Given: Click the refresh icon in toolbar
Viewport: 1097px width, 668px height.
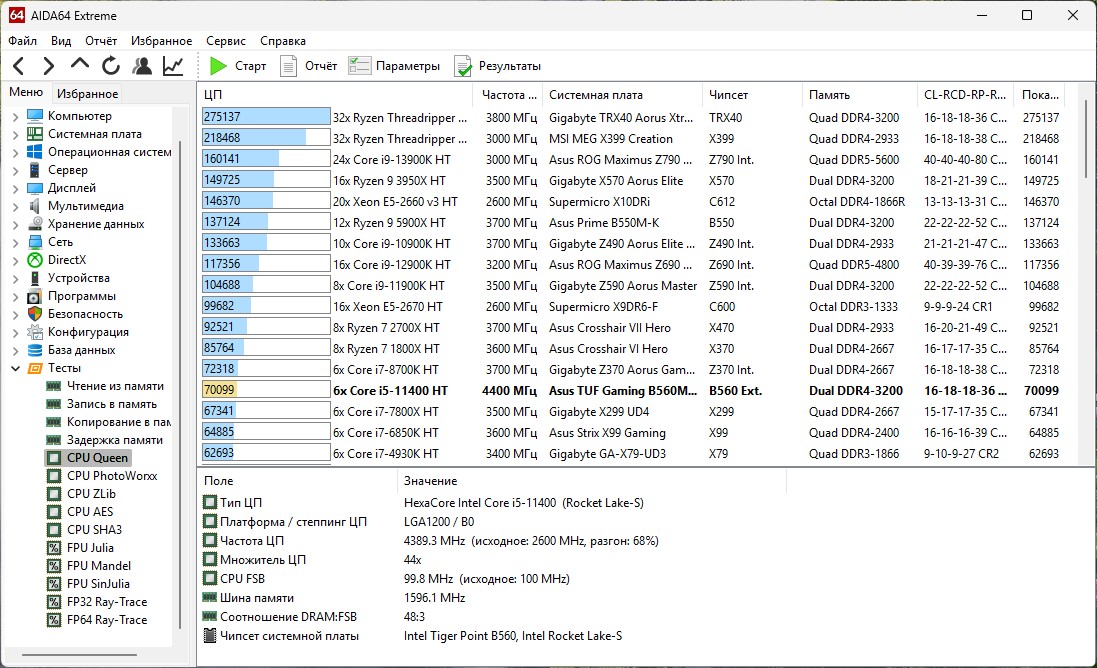Looking at the screenshot, I should tap(111, 66).
